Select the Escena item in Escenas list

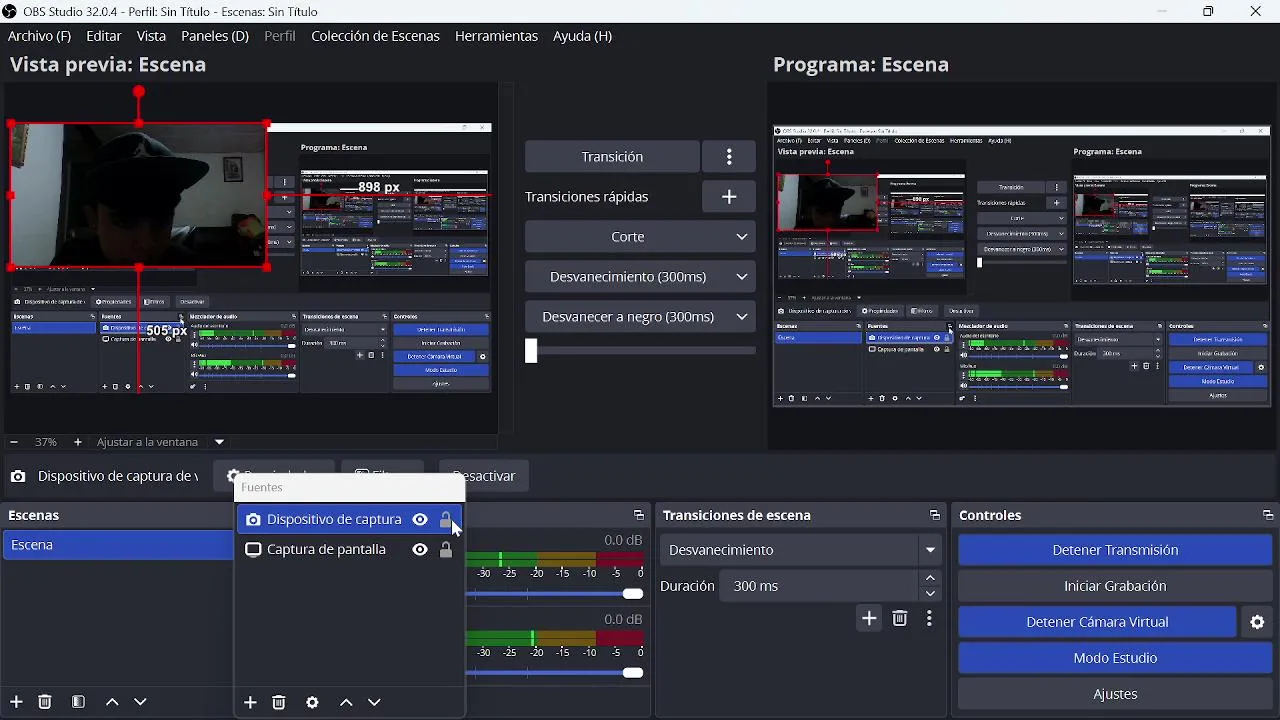[117, 545]
